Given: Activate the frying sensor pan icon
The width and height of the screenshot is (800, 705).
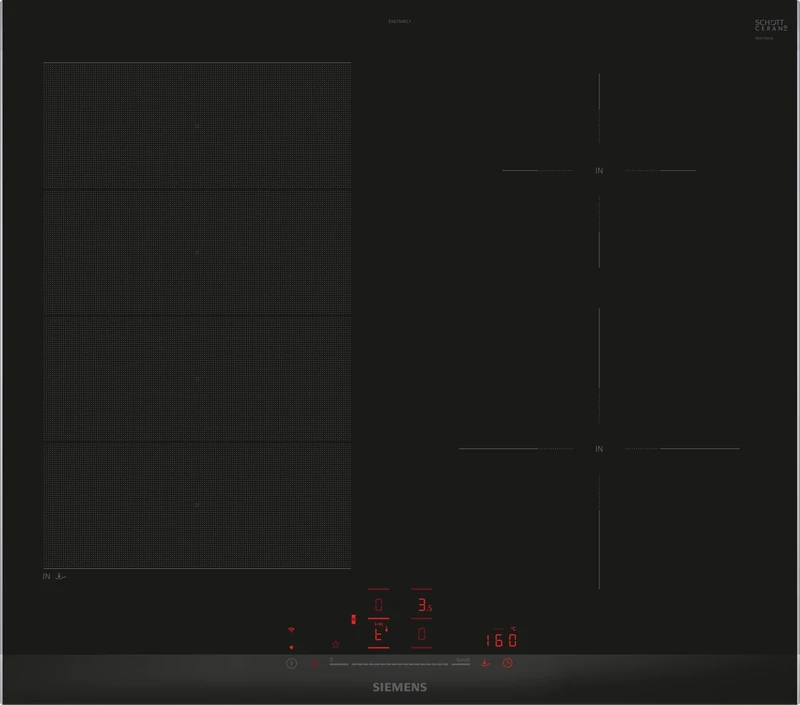Looking at the screenshot, I should [x=485, y=663].
